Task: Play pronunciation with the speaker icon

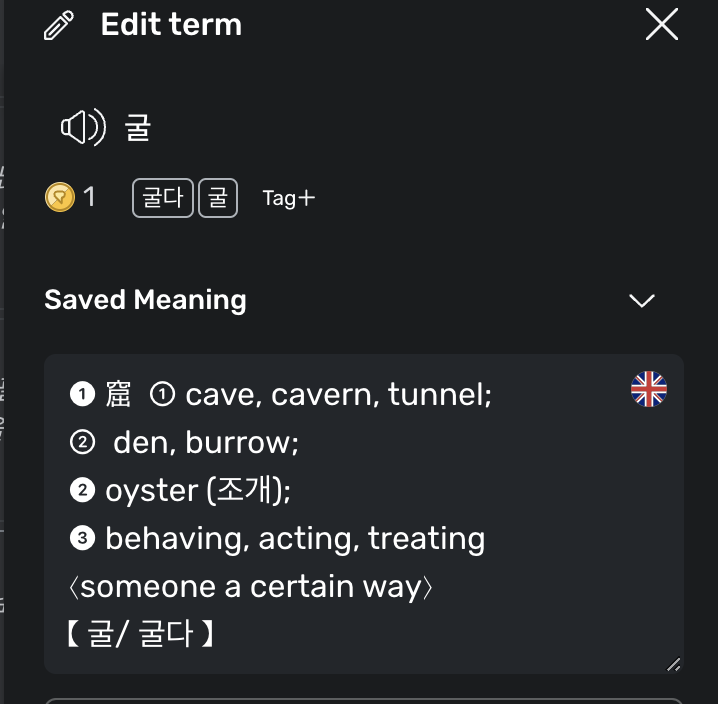Action: tap(83, 127)
